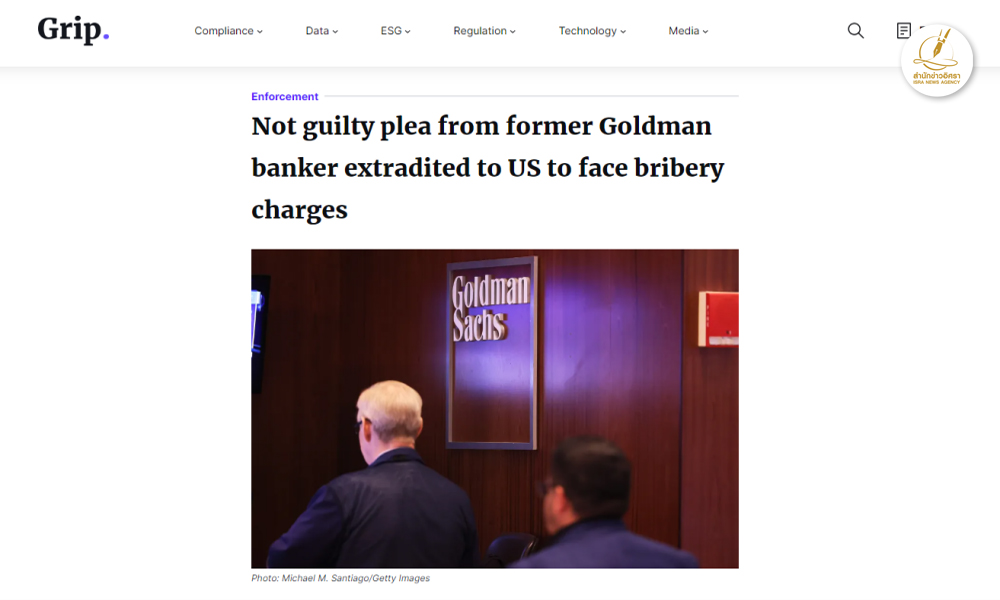Viewport: 1000px width, 600px height.
Task: Select the Data menu item
Action: 317,31
